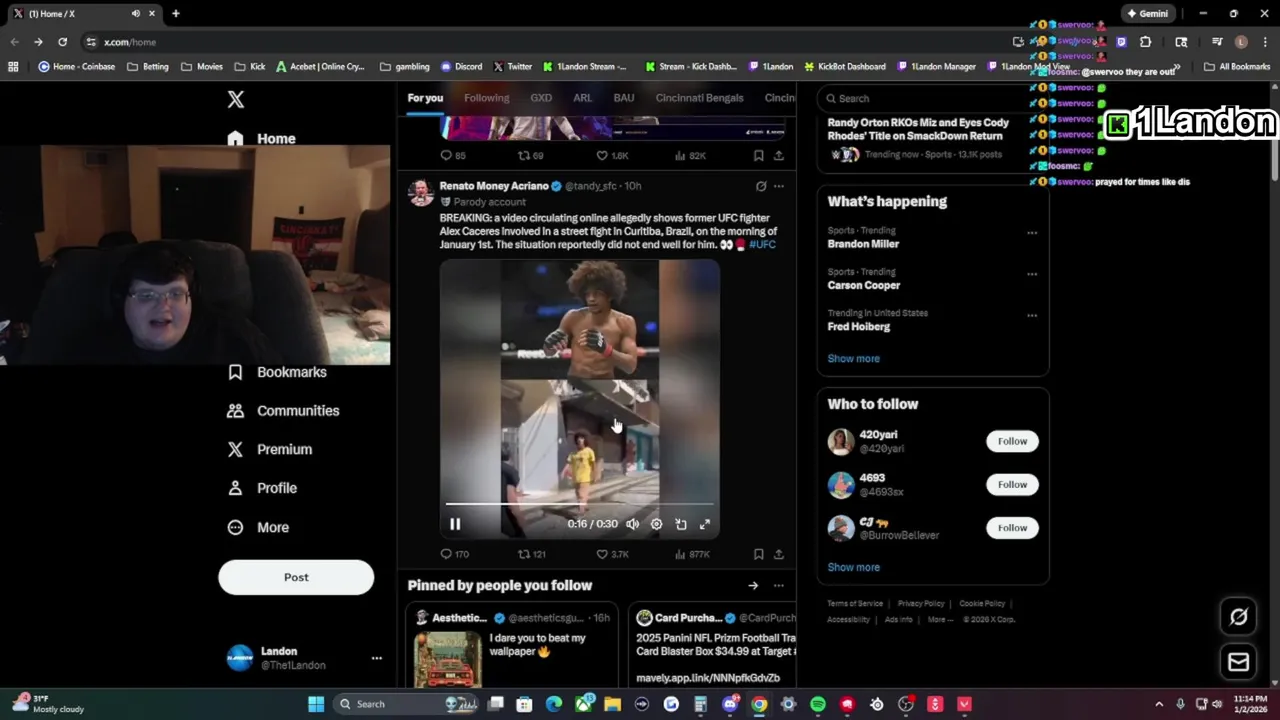The width and height of the screenshot is (1280, 720).
Task: Open the More menu in the sidebar
Action: [x=258, y=527]
